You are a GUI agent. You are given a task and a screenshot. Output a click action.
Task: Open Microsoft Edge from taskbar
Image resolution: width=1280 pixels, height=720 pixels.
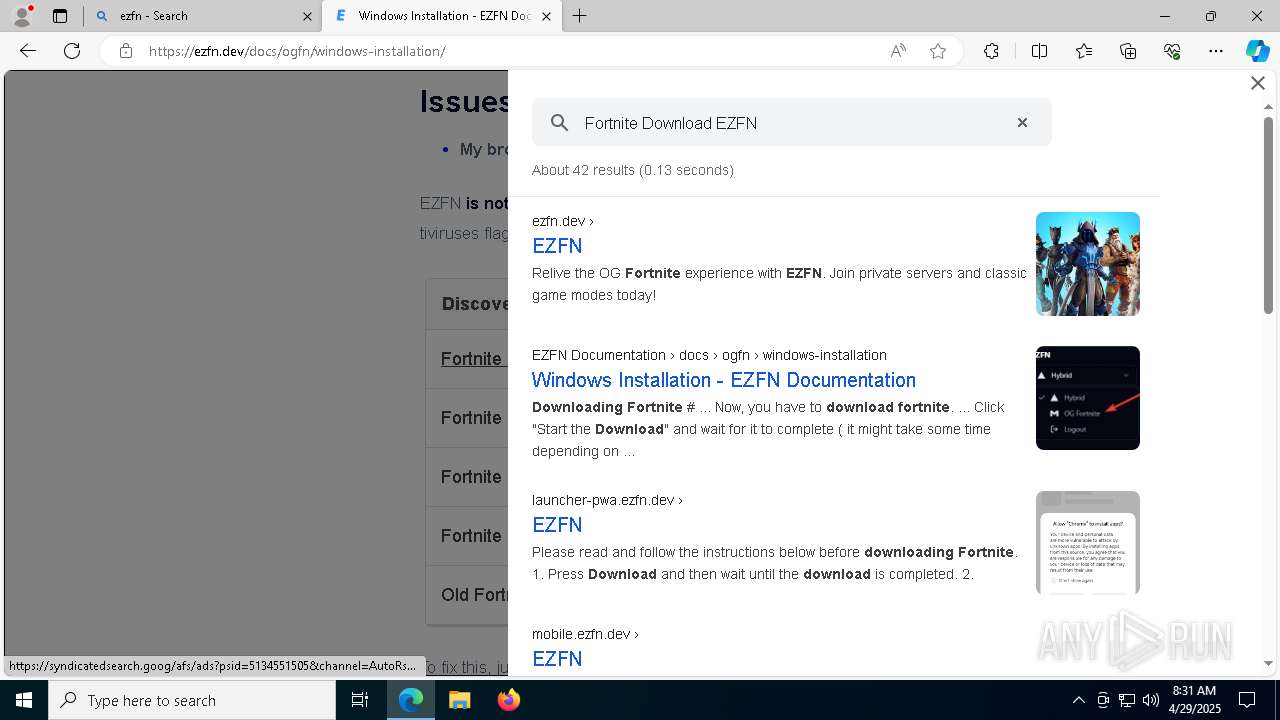(411, 700)
